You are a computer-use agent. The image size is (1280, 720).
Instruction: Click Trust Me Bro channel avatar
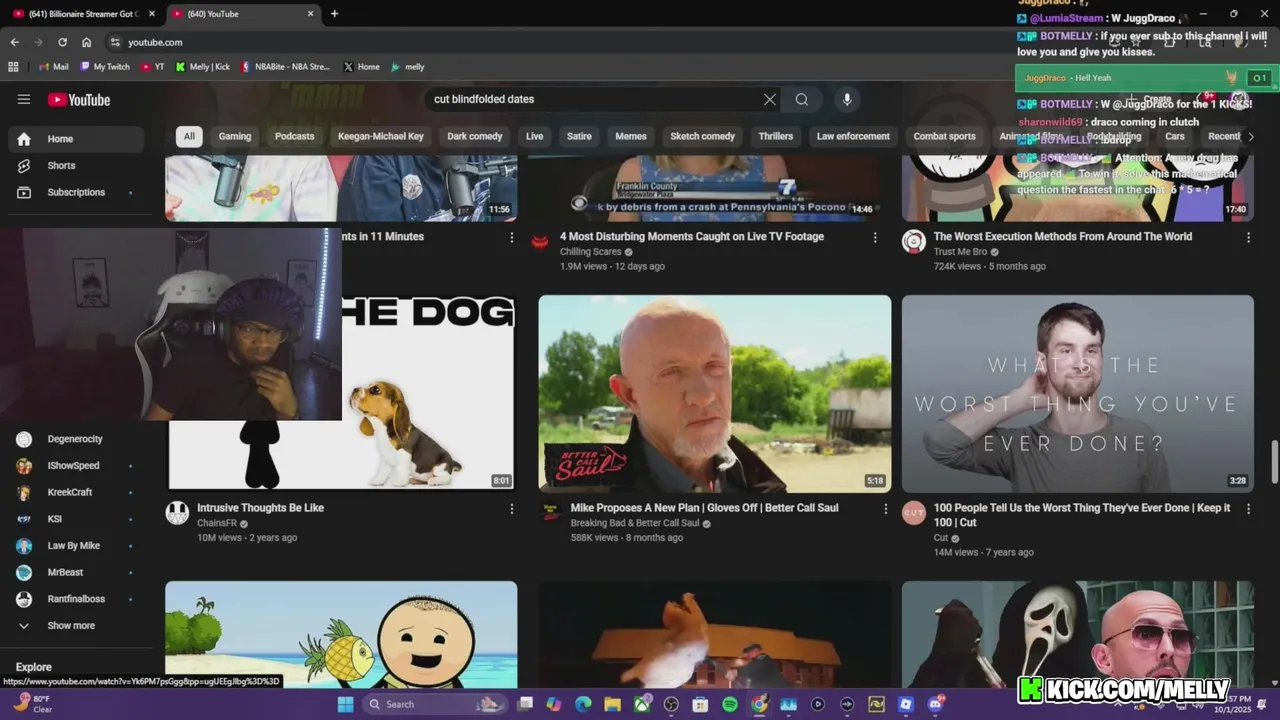[914, 241]
